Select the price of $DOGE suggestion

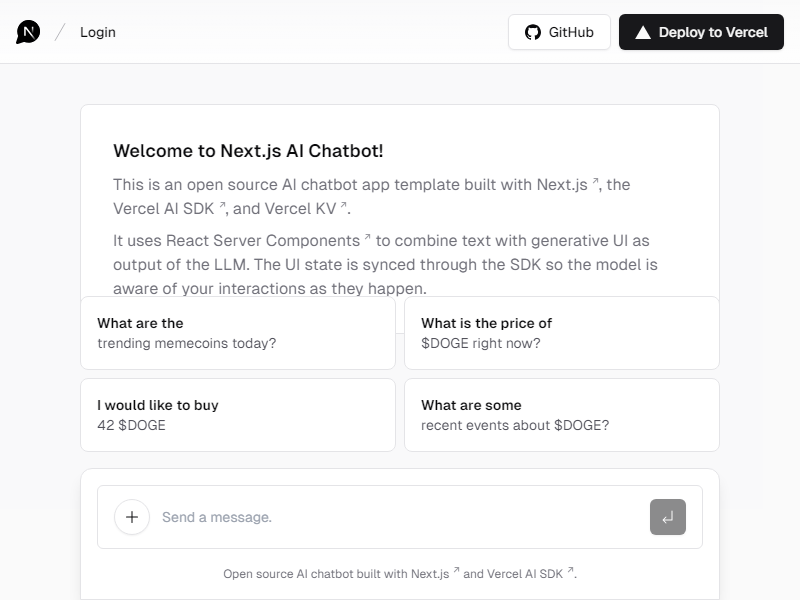coord(562,333)
